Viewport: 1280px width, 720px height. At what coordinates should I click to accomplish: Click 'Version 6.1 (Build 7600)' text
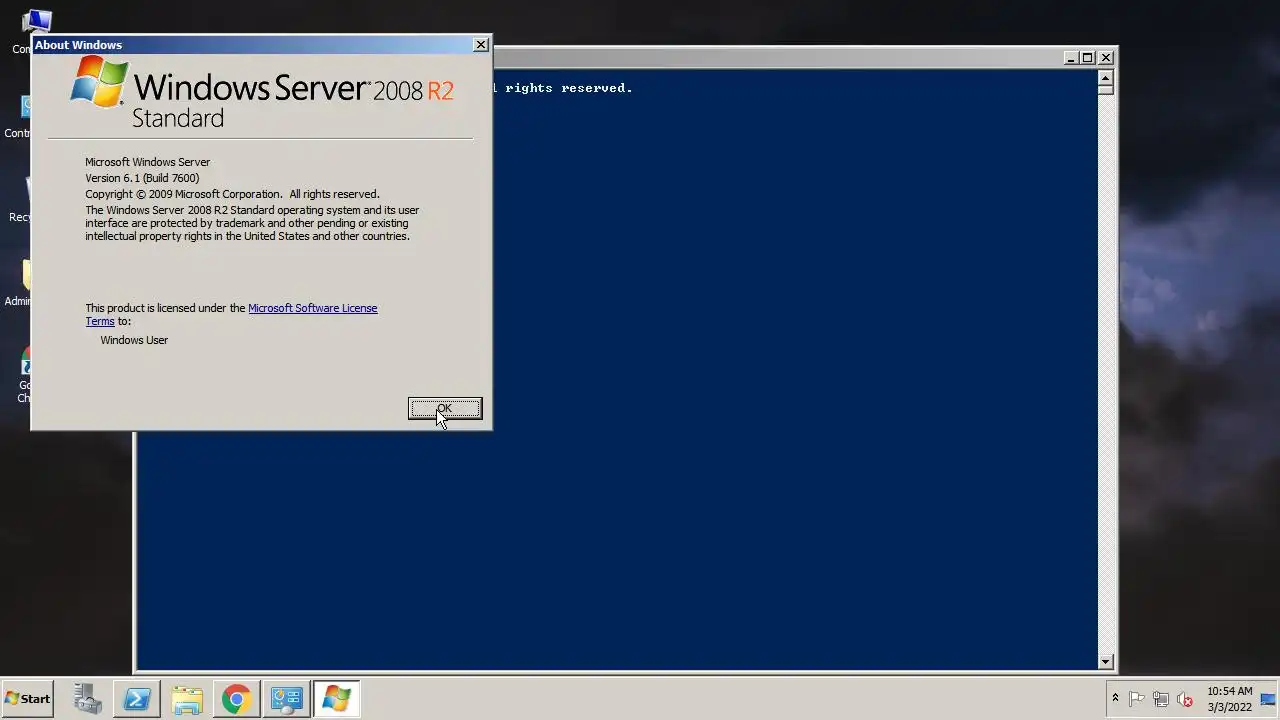(142, 178)
